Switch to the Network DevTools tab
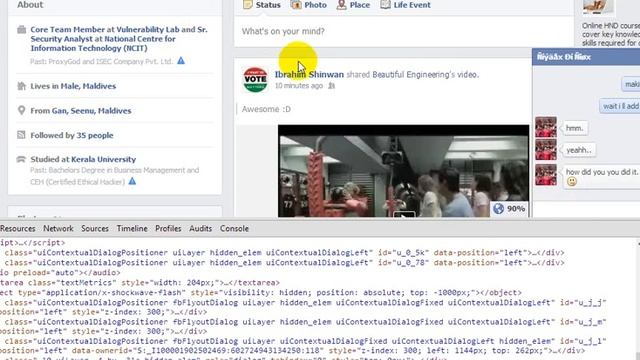Screen dimensions: 640x360 58,229
